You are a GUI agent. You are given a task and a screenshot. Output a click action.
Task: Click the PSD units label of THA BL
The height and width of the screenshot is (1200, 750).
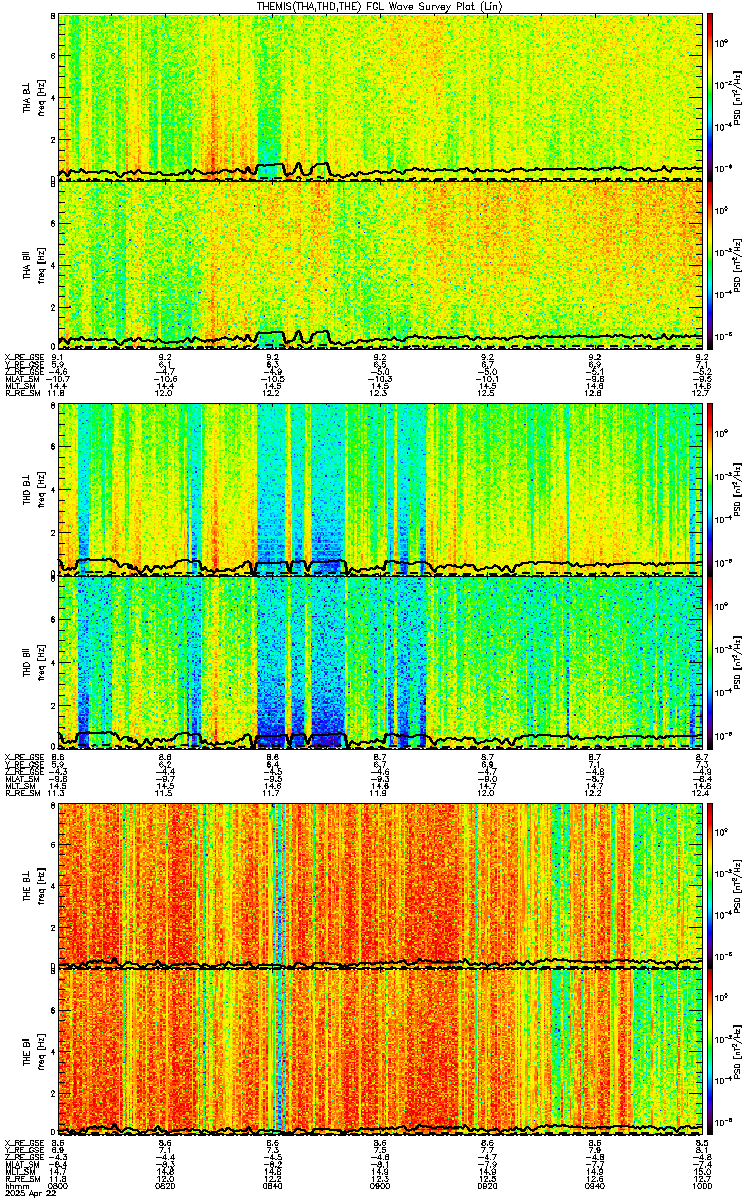click(x=738, y=97)
